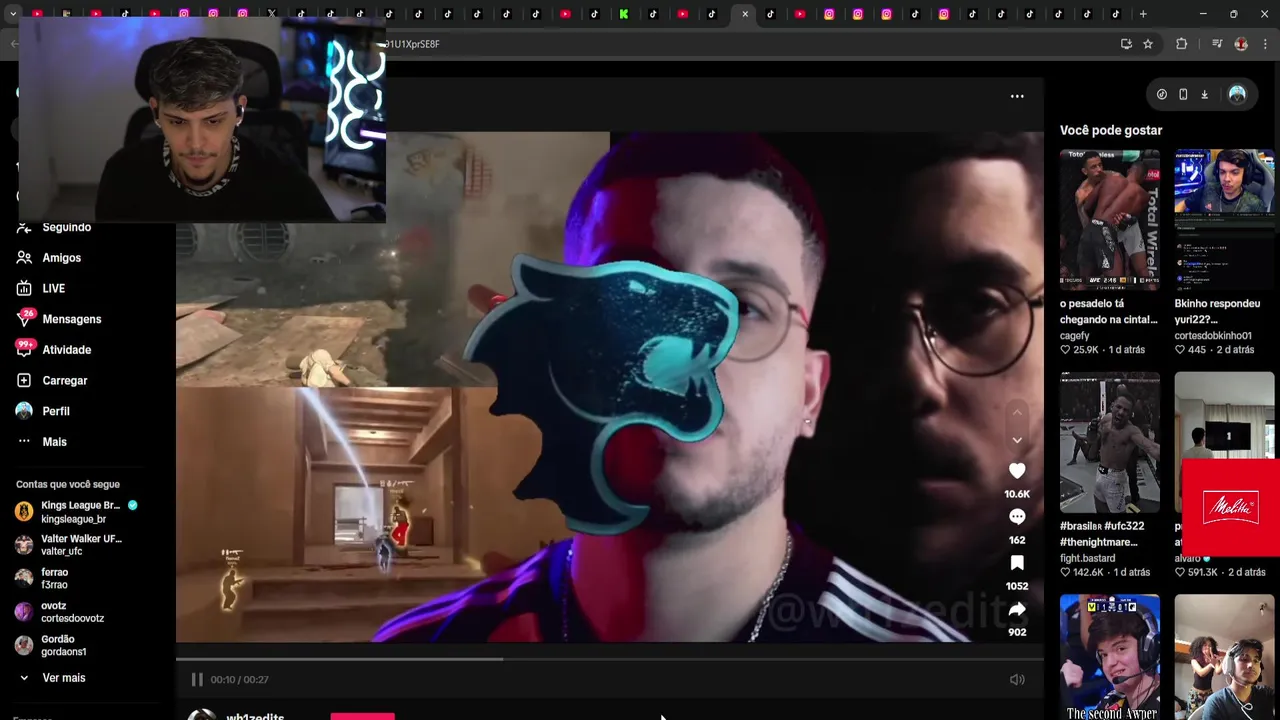This screenshot has width=1280, height=720.
Task: Switch to the green K icon tab
Action: tap(624, 14)
